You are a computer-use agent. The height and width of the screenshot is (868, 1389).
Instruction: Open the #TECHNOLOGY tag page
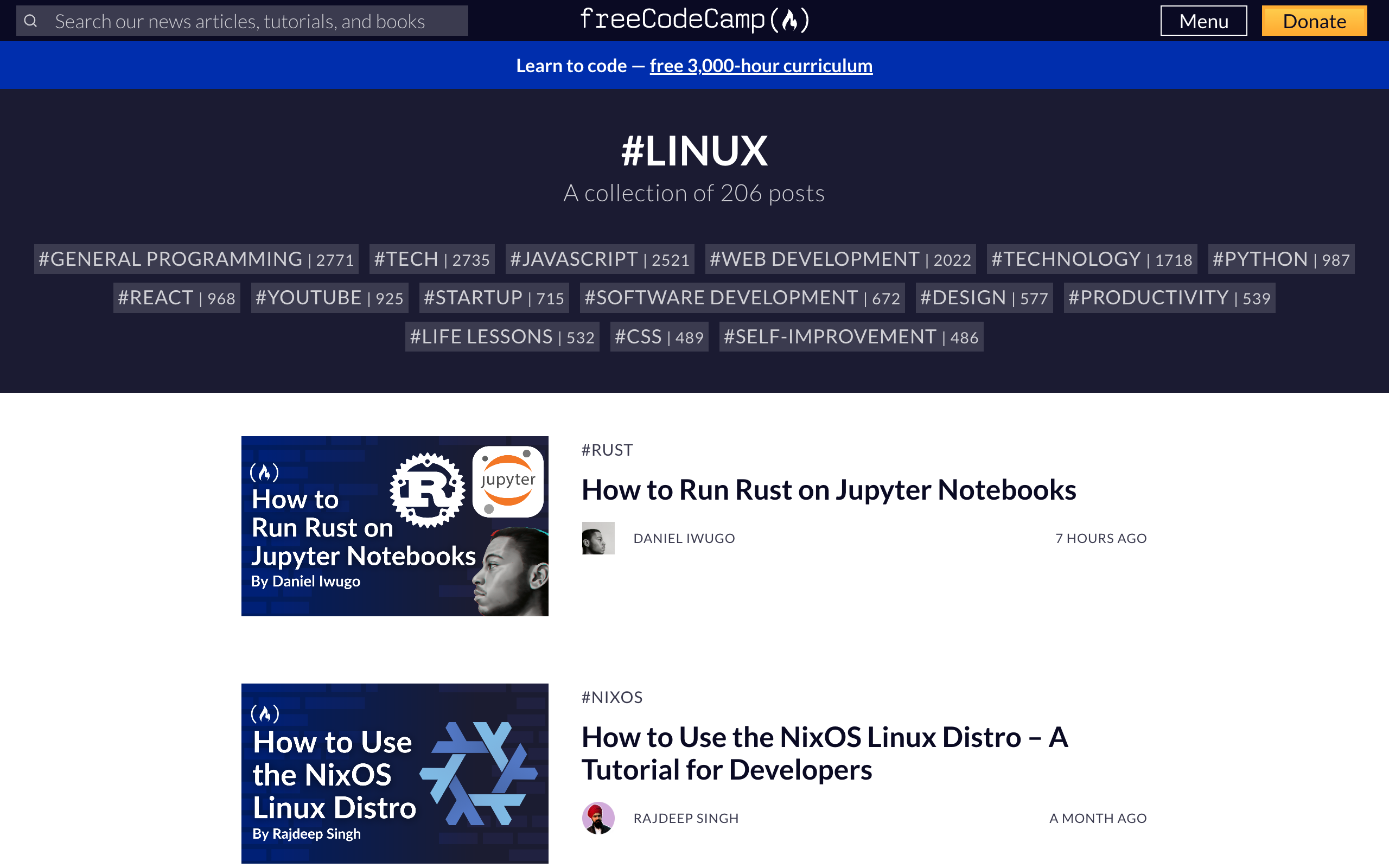[x=1090, y=259]
